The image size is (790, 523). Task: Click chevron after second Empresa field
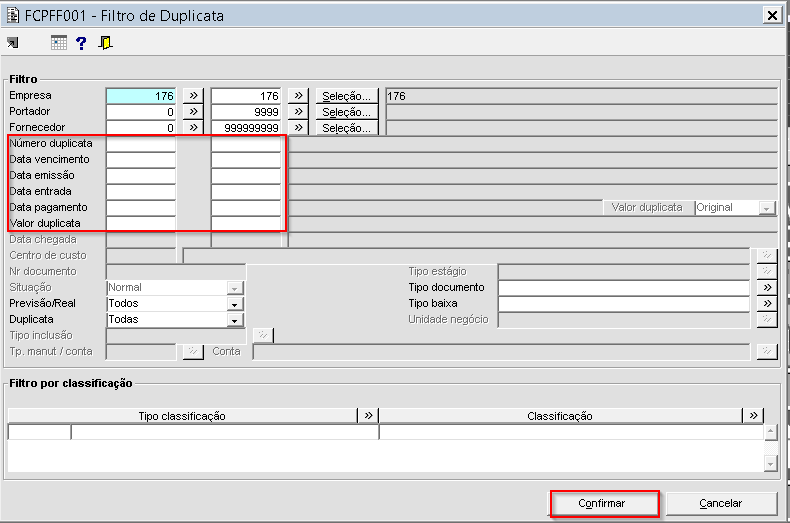pyautogui.click(x=298, y=96)
